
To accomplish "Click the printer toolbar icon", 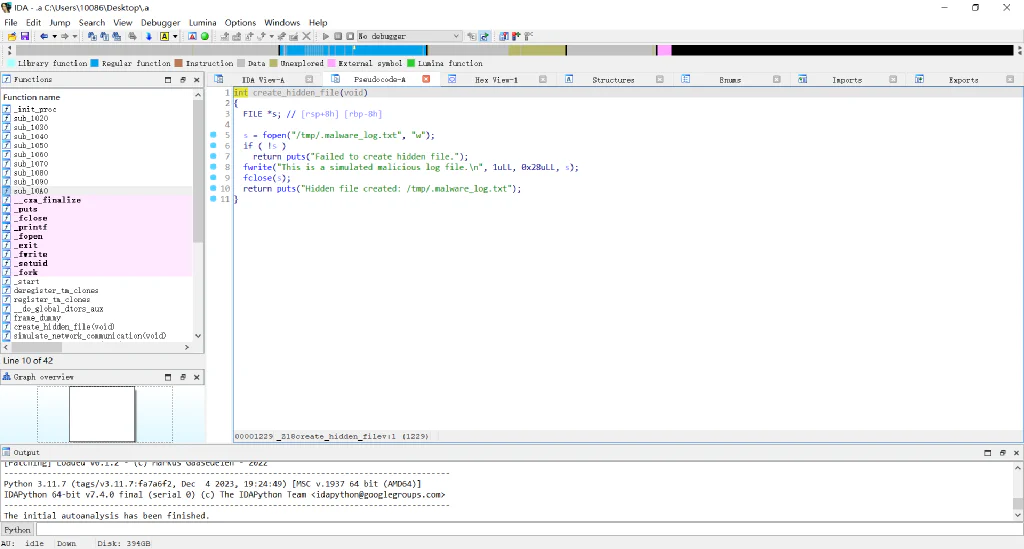I will 133,37.
